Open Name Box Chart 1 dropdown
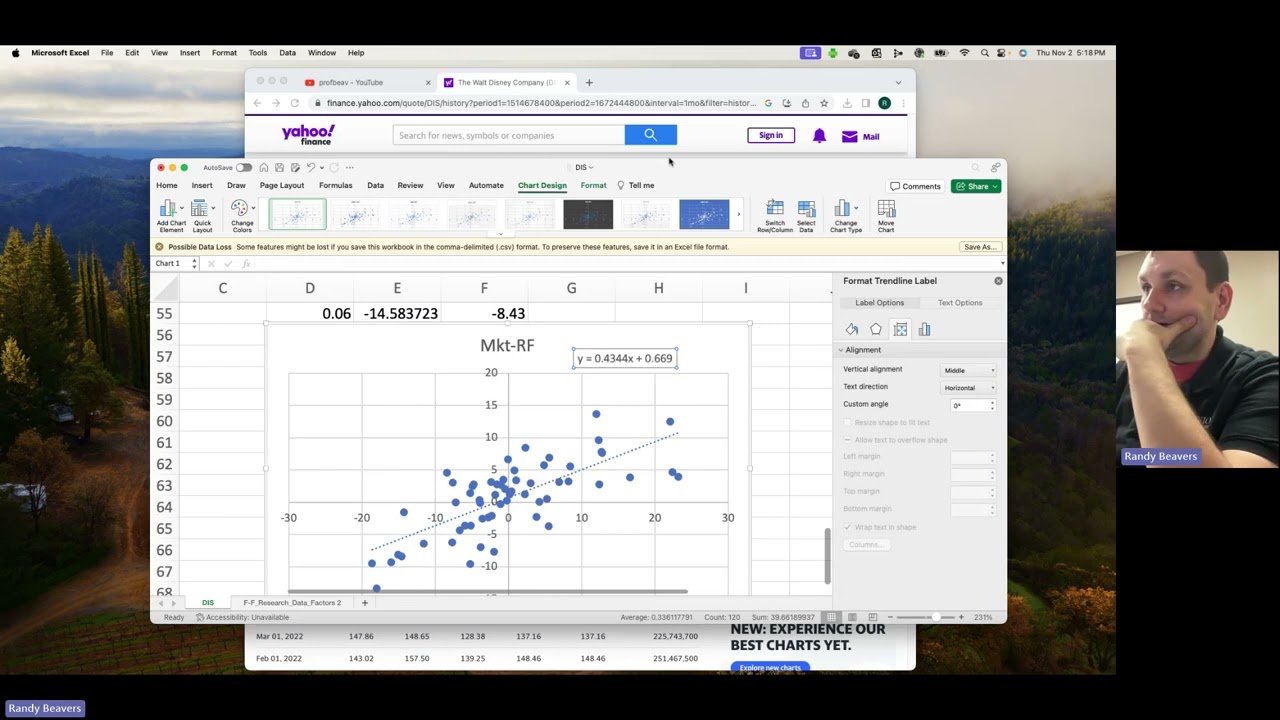 point(194,263)
